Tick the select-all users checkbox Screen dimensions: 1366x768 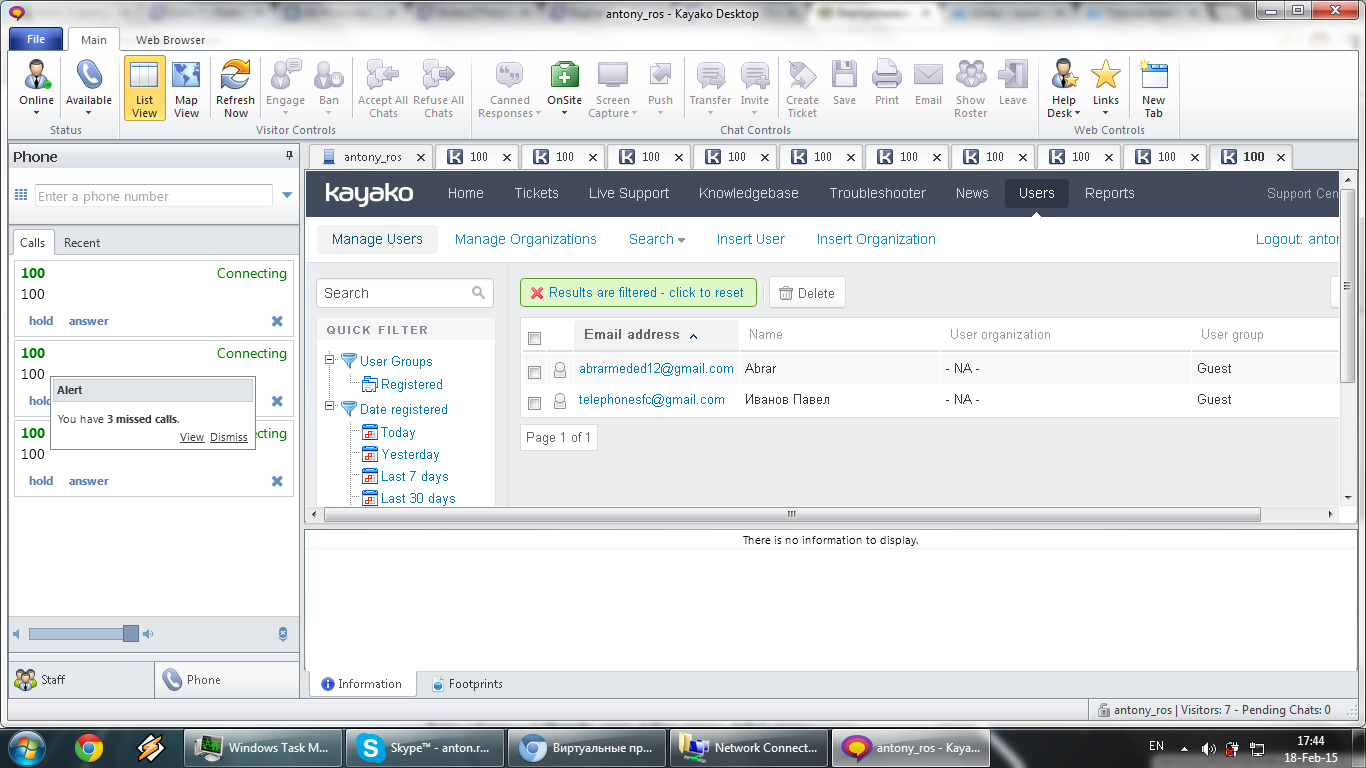point(534,338)
